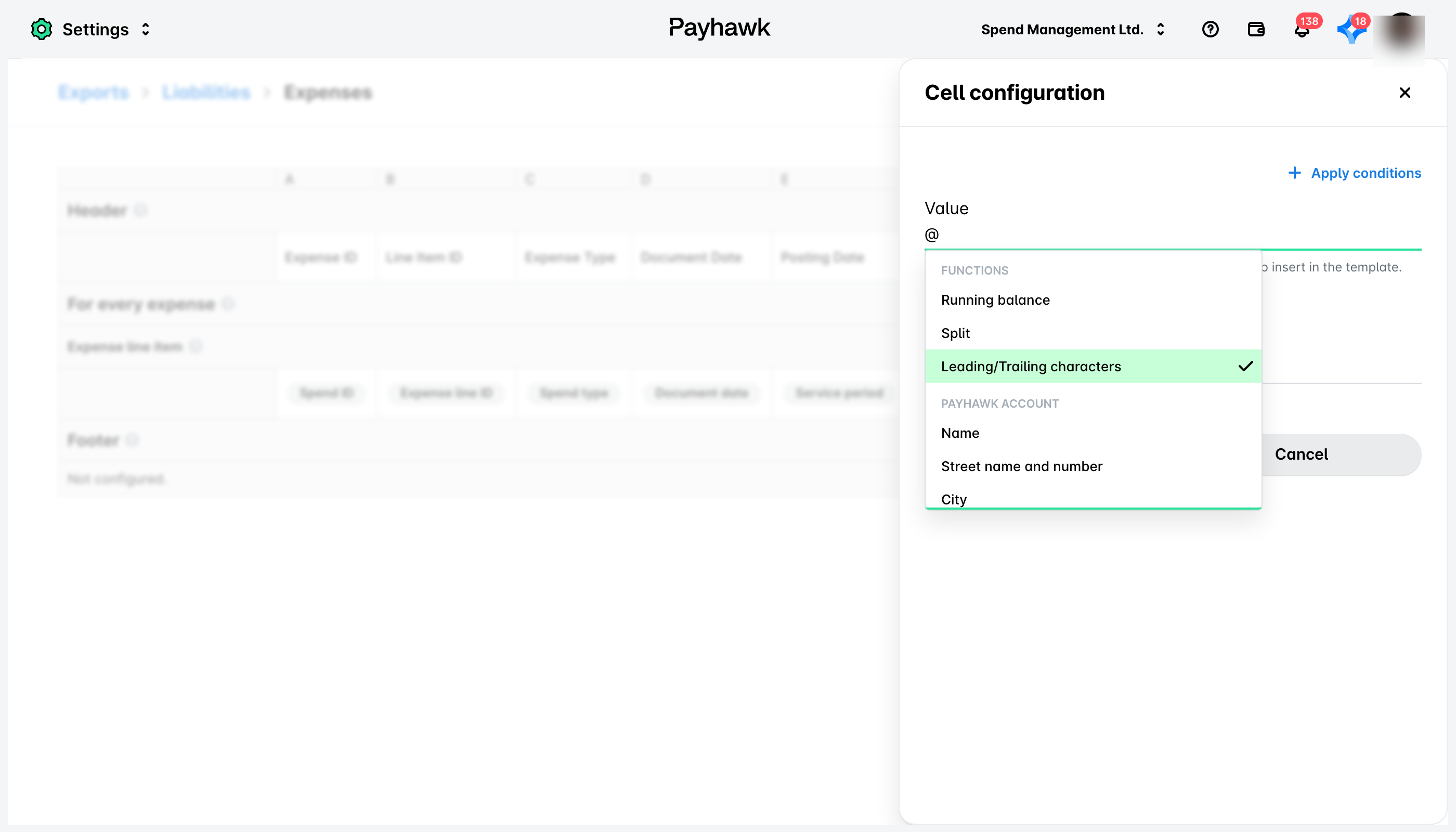Open notifications bell with 138 badge
This screenshot has width=1456, height=832.
(1302, 30)
